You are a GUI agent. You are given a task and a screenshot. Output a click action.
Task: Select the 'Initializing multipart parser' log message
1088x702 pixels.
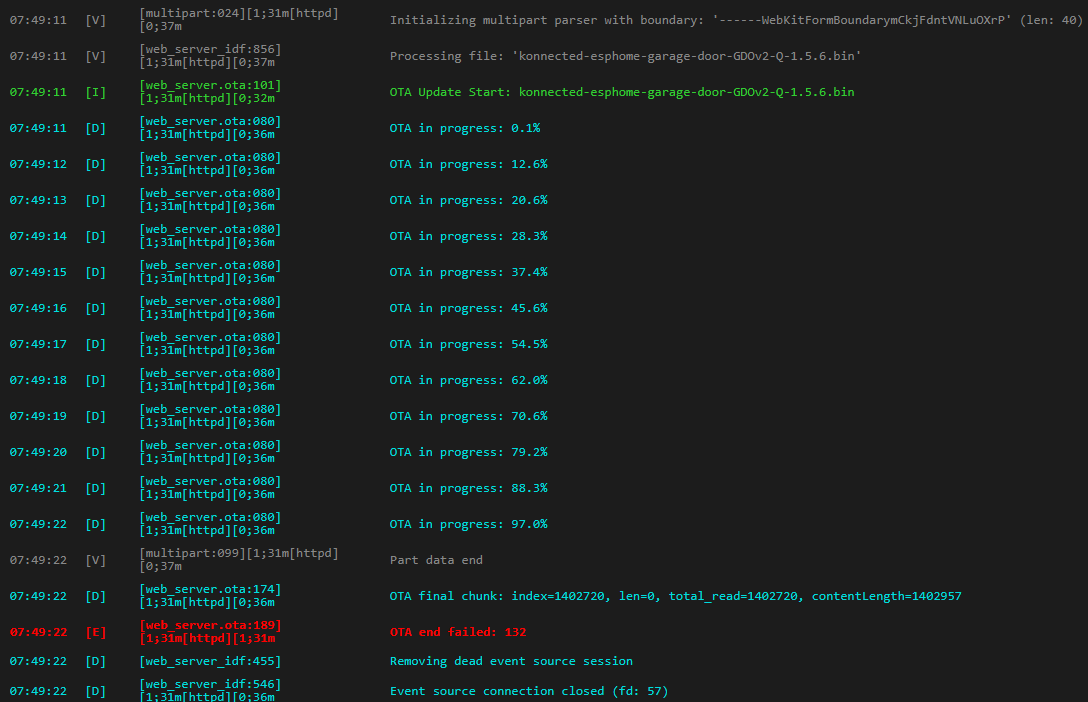[x=735, y=20]
